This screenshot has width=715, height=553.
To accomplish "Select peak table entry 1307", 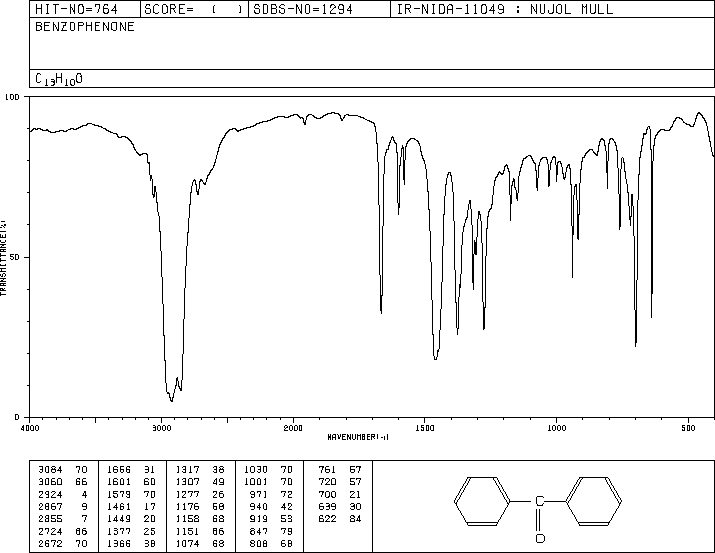I will click(x=187, y=482).
